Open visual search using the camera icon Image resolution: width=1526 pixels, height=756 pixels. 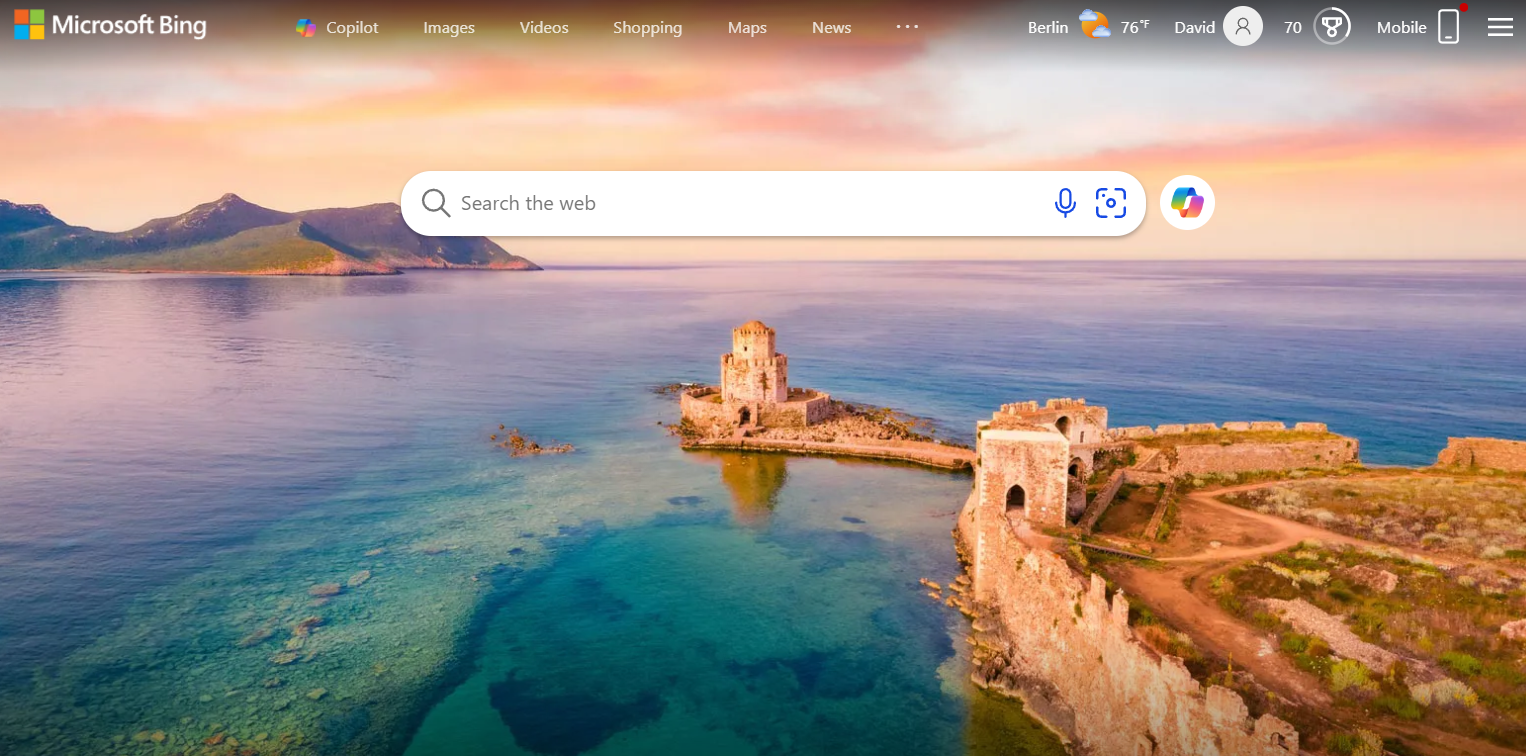tap(1110, 203)
